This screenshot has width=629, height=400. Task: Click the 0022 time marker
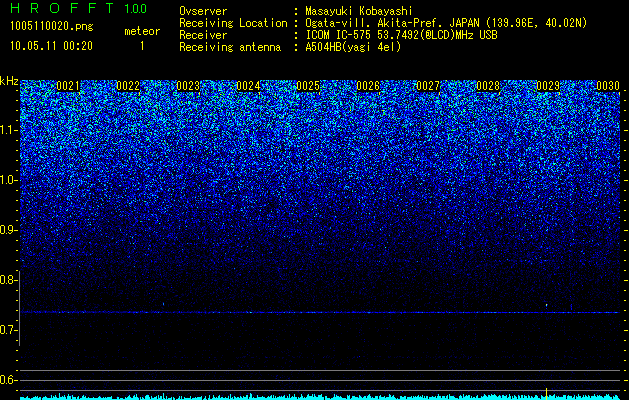128,86
